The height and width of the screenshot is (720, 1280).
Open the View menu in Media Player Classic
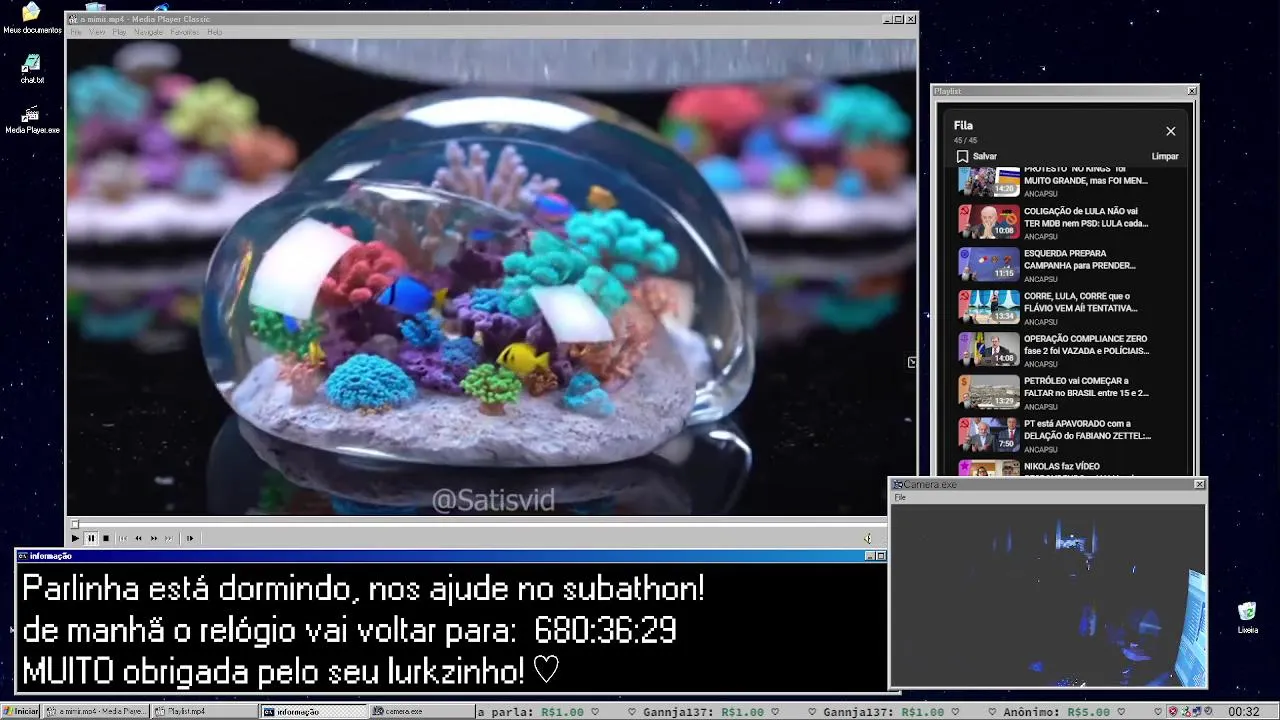pyautogui.click(x=97, y=32)
